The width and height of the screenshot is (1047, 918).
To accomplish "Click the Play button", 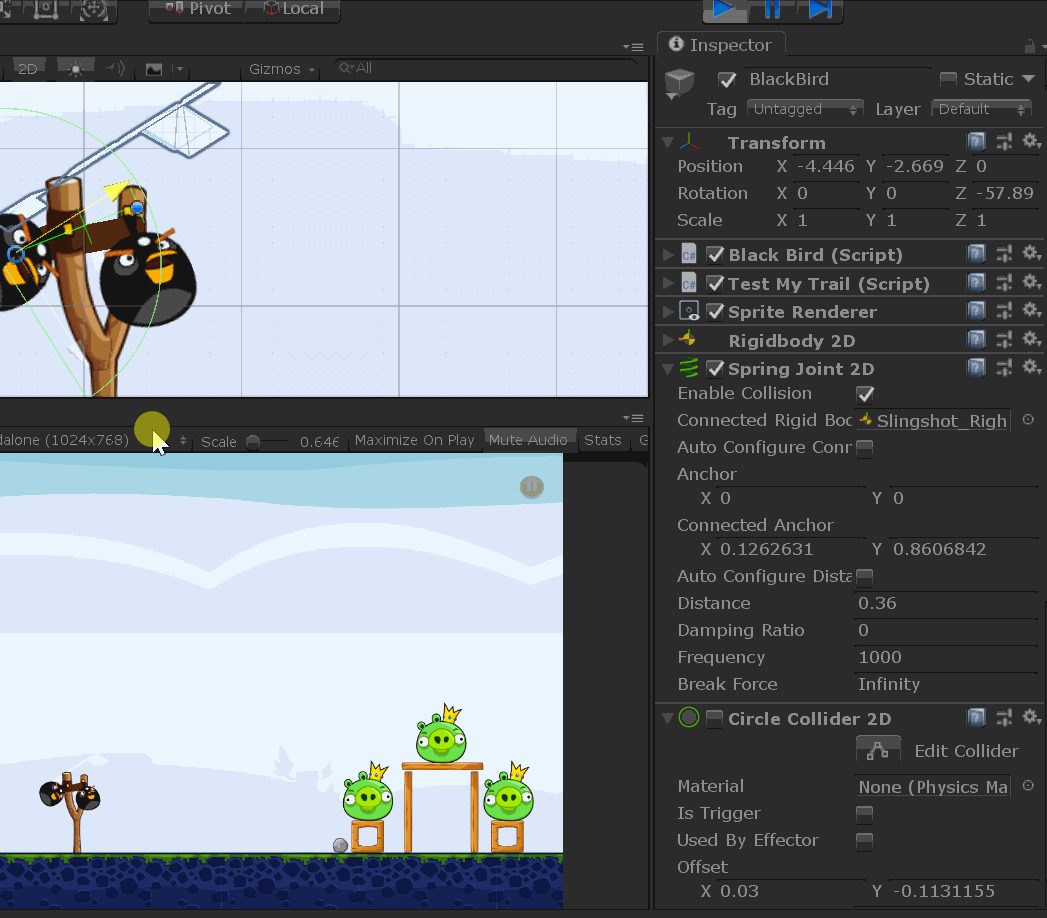I will click(725, 9).
